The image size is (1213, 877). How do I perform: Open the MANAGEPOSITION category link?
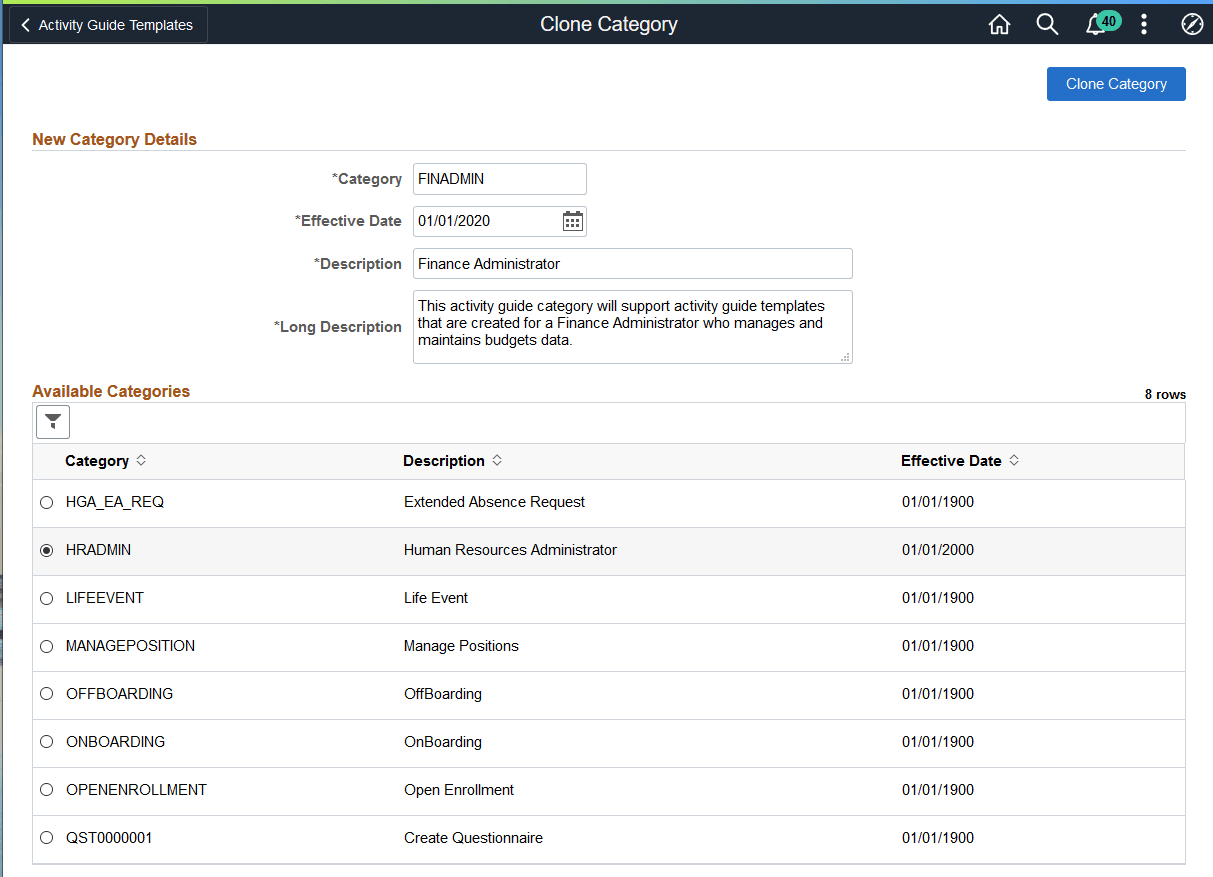point(129,645)
